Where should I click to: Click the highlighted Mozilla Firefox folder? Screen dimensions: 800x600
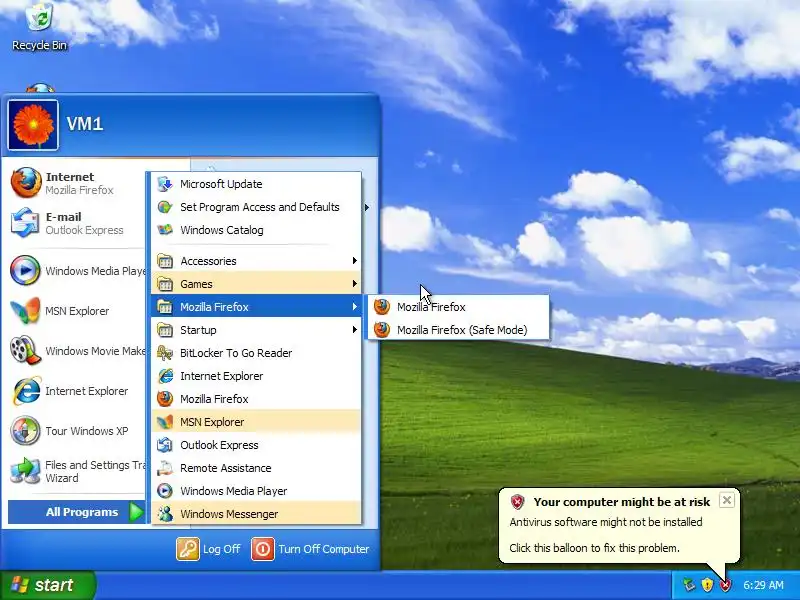(x=256, y=307)
